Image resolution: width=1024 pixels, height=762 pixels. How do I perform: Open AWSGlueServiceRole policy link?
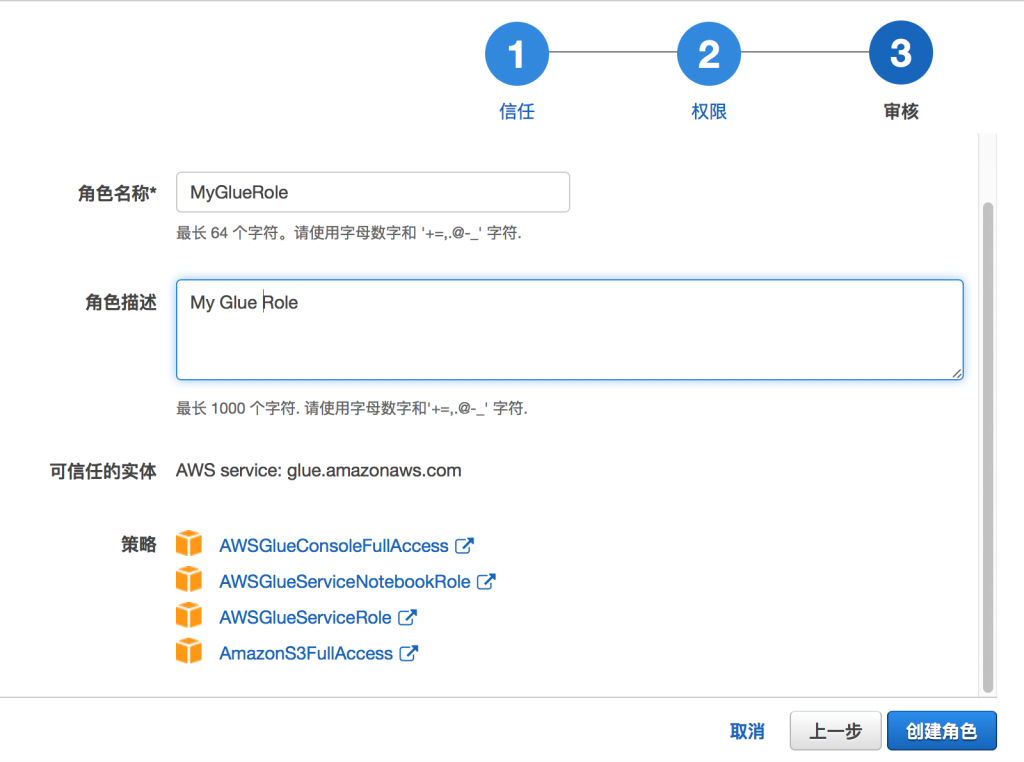click(x=305, y=618)
